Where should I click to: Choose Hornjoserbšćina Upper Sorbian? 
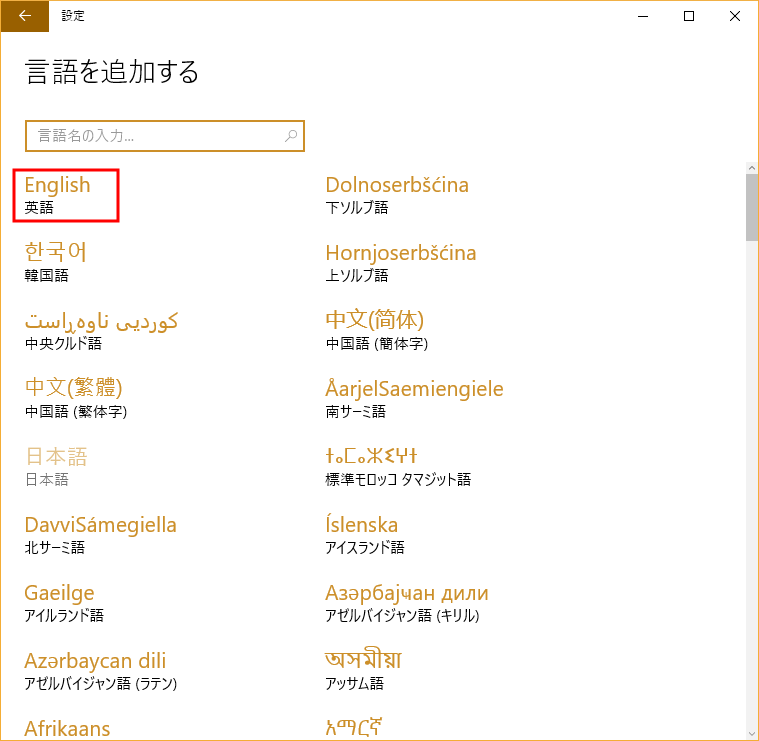click(x=400, y=262)
